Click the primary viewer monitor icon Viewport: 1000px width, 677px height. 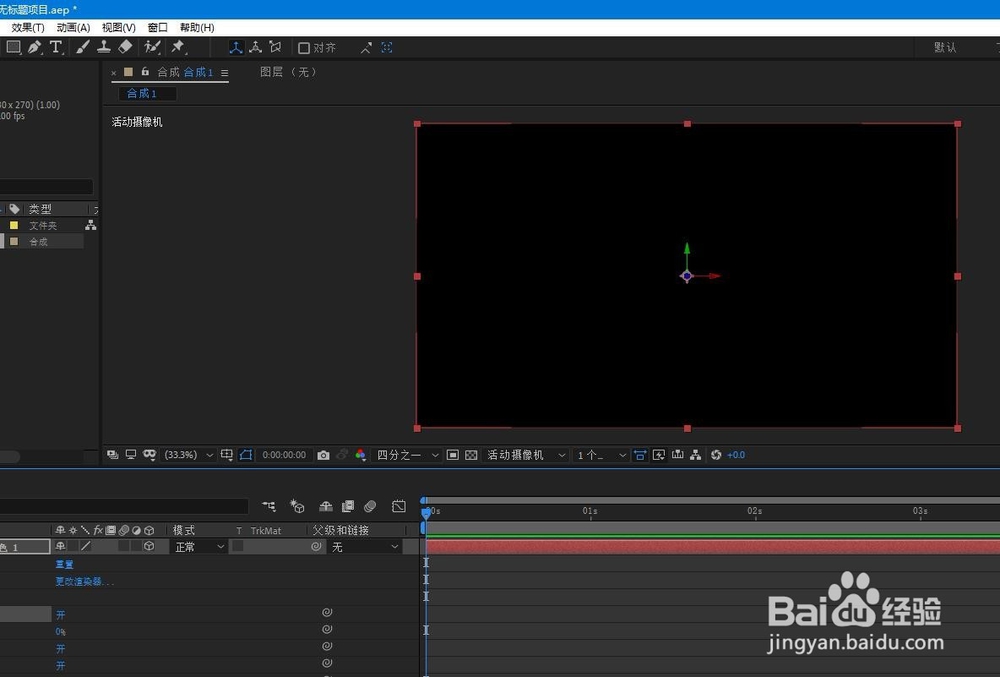pyautogui.click(x=131, y=455)
